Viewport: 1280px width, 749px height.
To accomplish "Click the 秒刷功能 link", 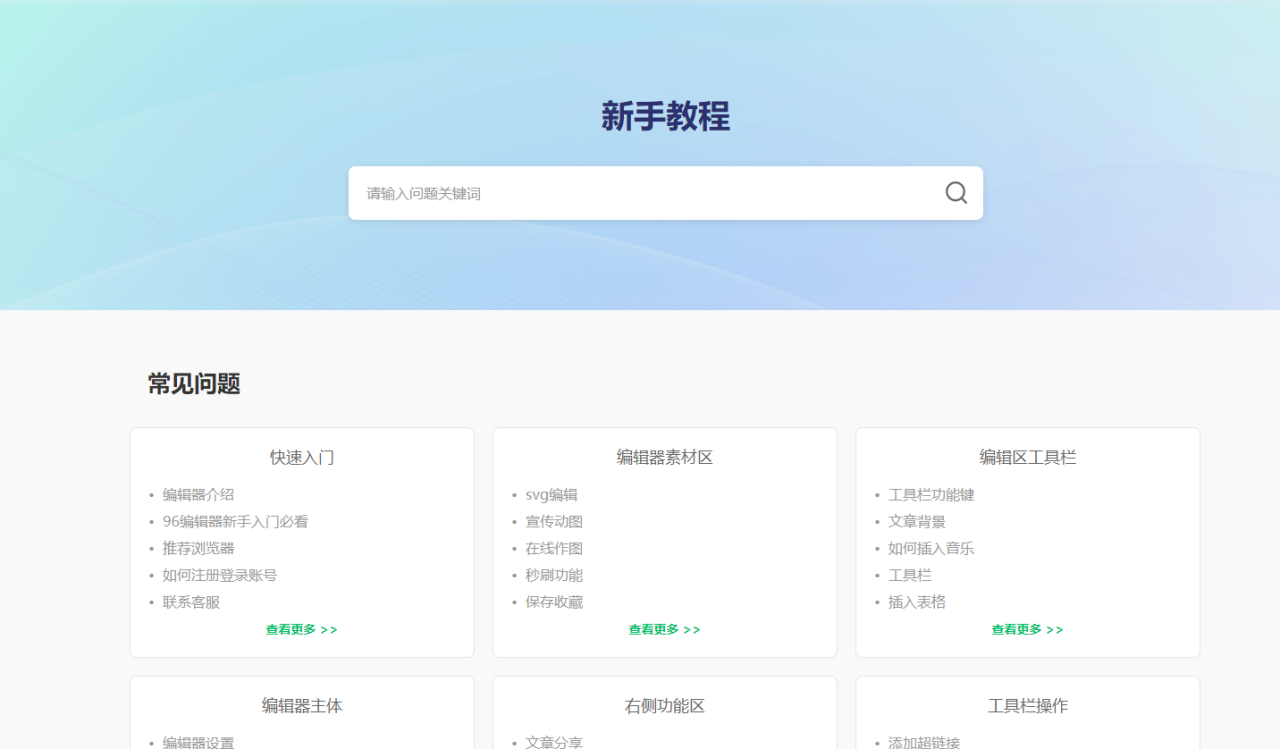I will coord(554,576).
